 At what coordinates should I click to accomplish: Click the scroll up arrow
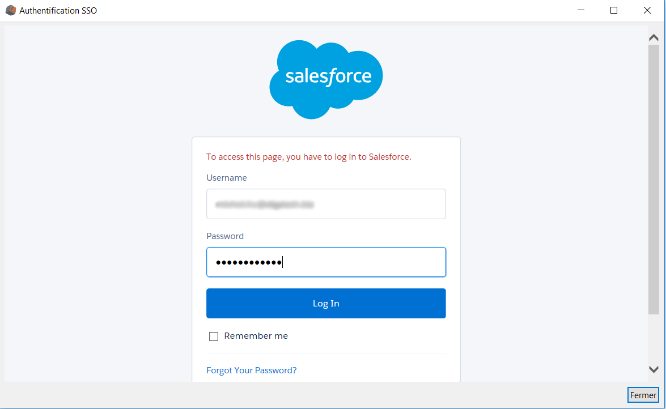[x=653, y=37]
